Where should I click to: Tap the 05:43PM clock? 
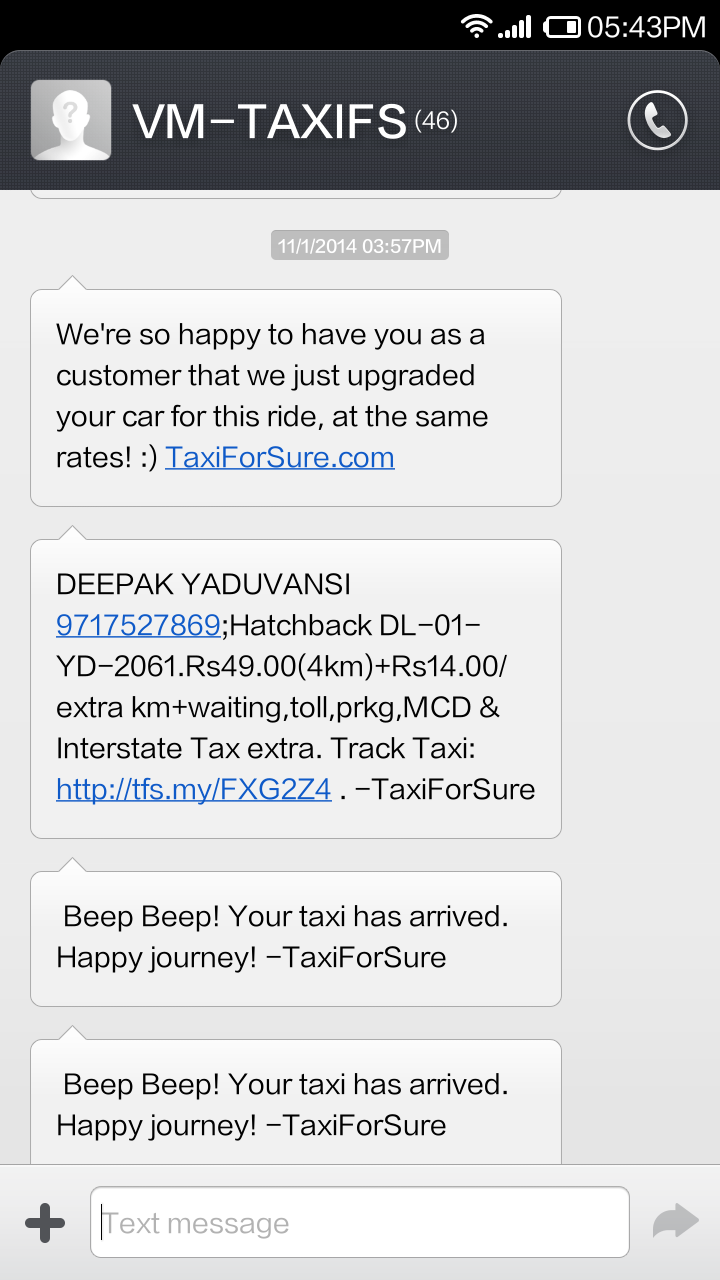coord(647,27)
